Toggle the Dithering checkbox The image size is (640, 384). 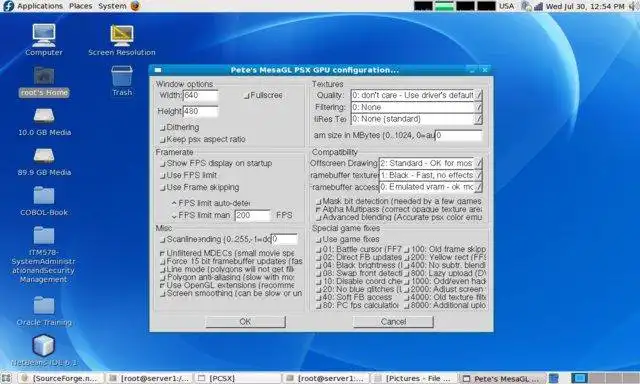(162, 128)
